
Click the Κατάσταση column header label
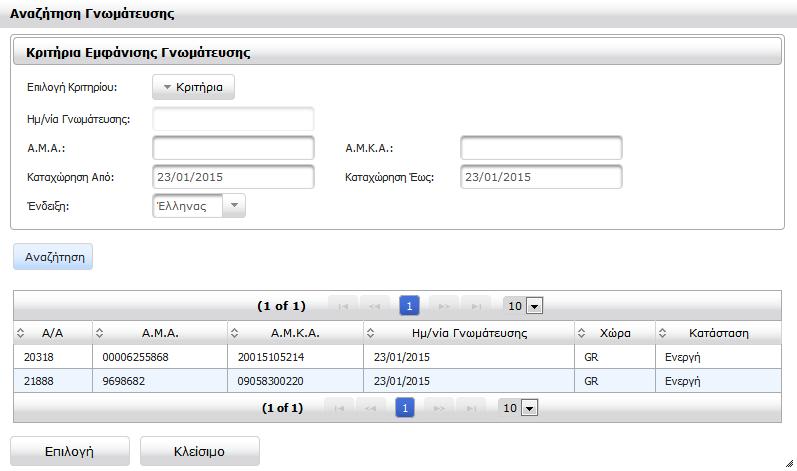pos(719,333)
